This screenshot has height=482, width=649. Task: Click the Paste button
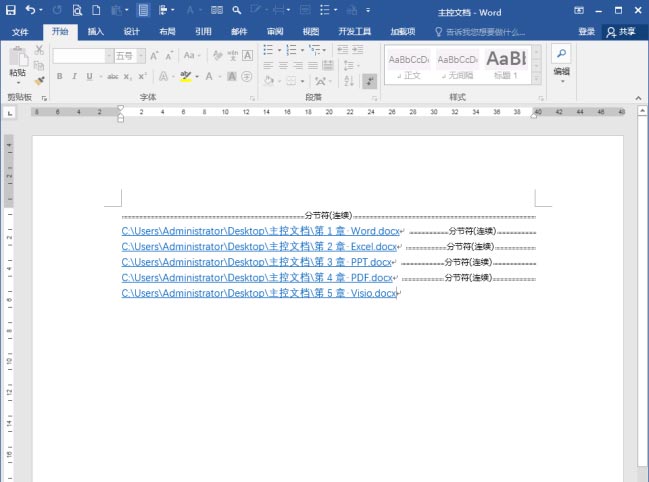pos(18,62)
